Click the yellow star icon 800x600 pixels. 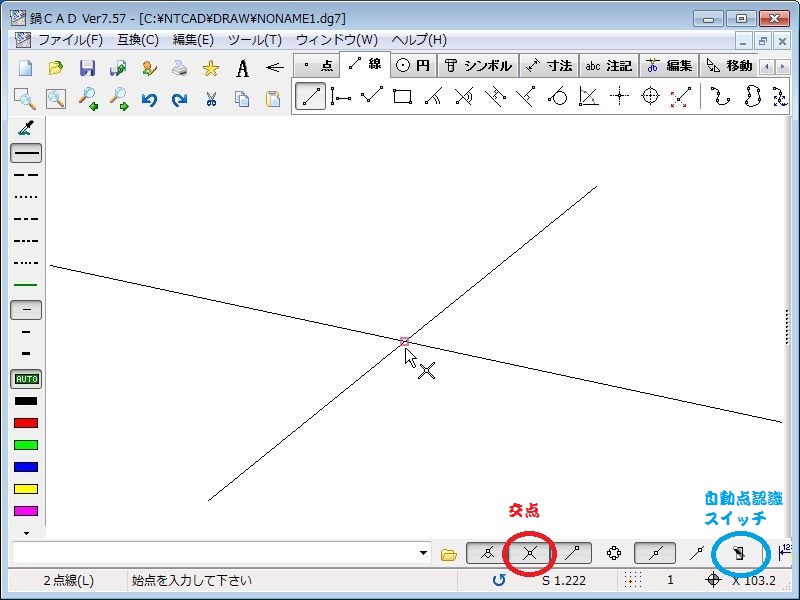click(x=211, y=68)
